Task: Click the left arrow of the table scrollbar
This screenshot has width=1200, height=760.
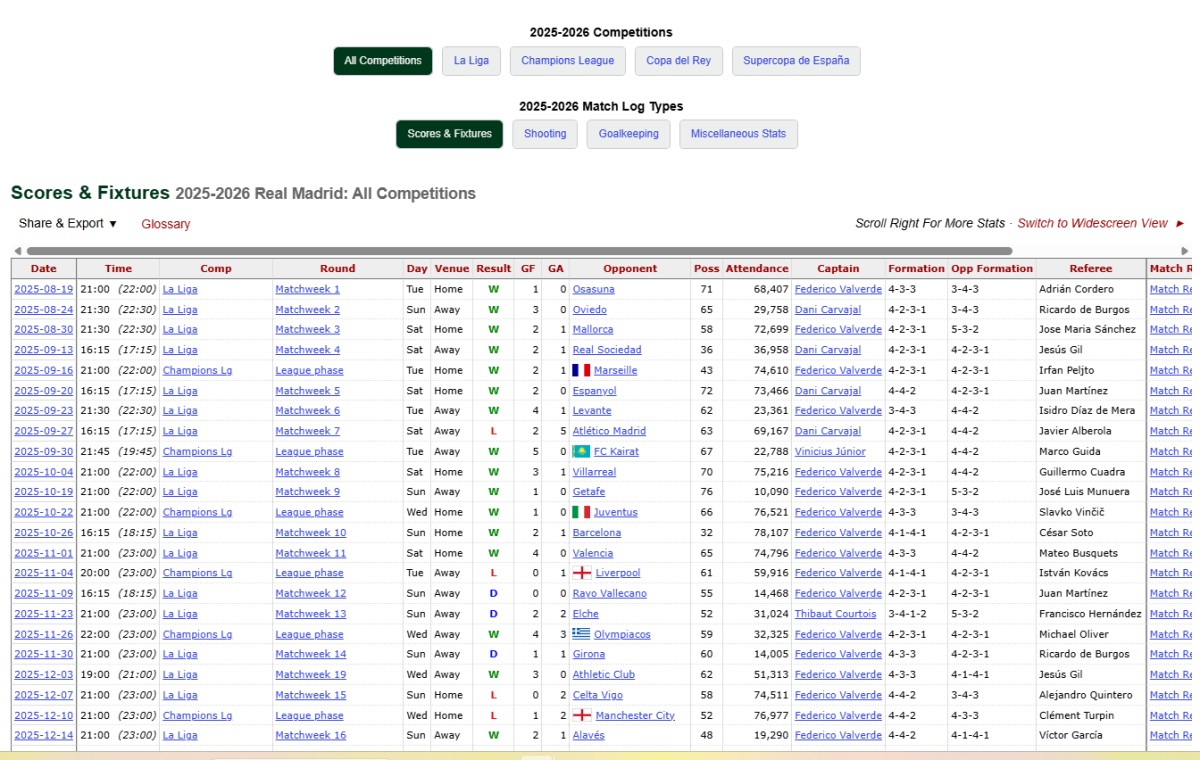Action: coord(17,251)
